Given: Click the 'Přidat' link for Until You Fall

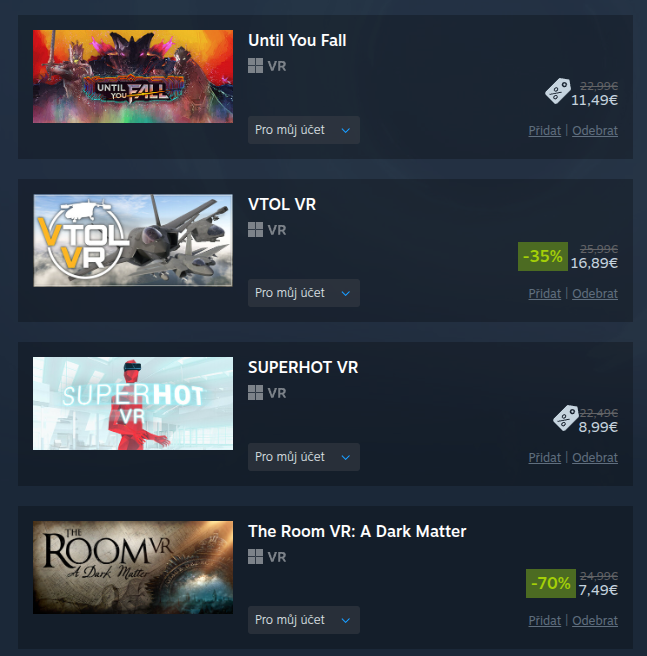Looking at the screenshot, I should [x=544, y=131].
